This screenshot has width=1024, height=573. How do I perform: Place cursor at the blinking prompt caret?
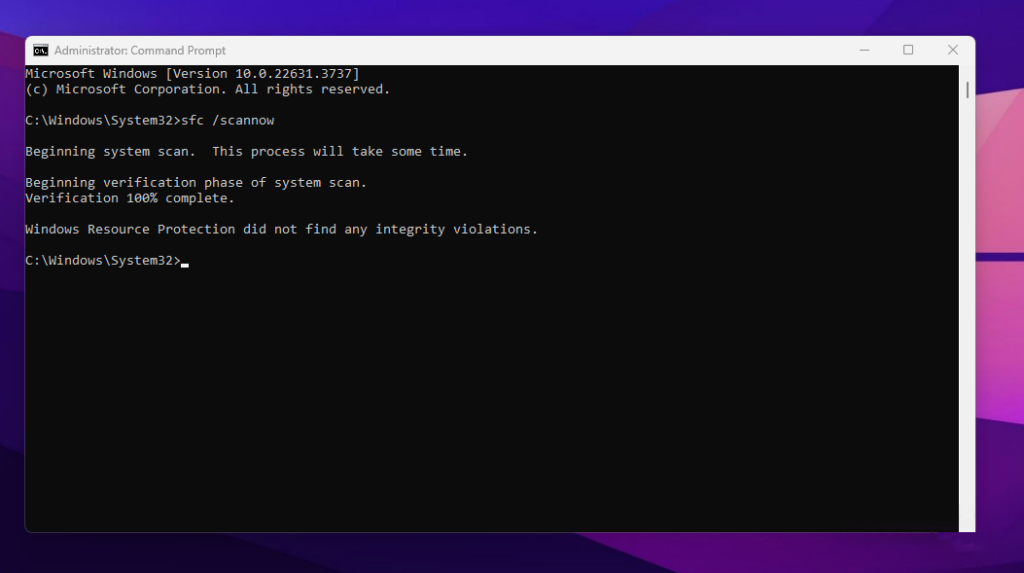pyautogui.click(x=185, y=262)
